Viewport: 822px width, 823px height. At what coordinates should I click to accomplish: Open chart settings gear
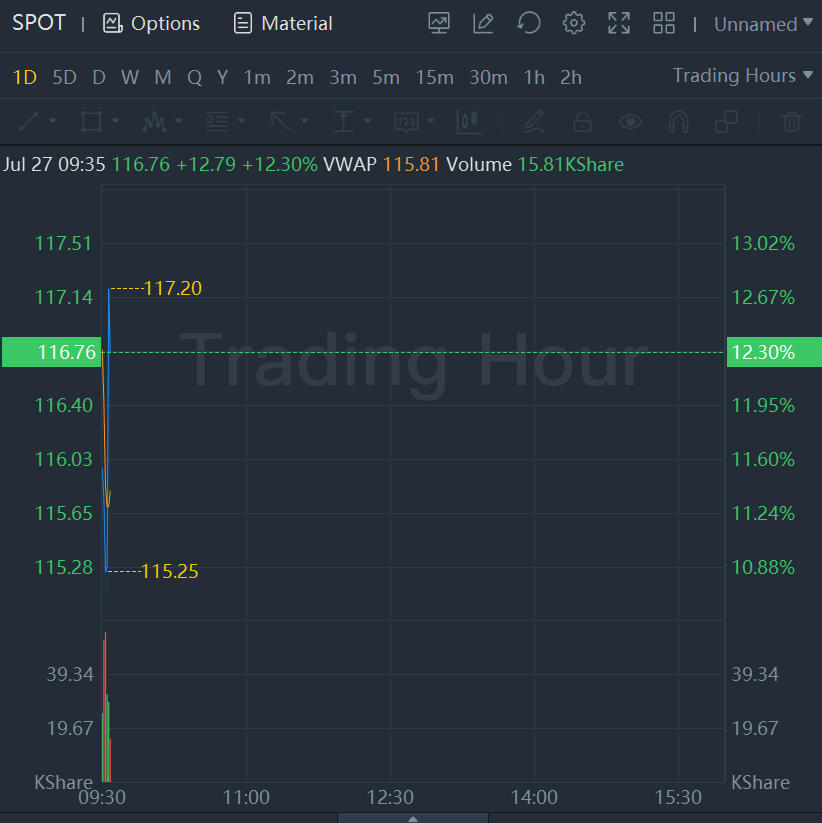point(574,23)
